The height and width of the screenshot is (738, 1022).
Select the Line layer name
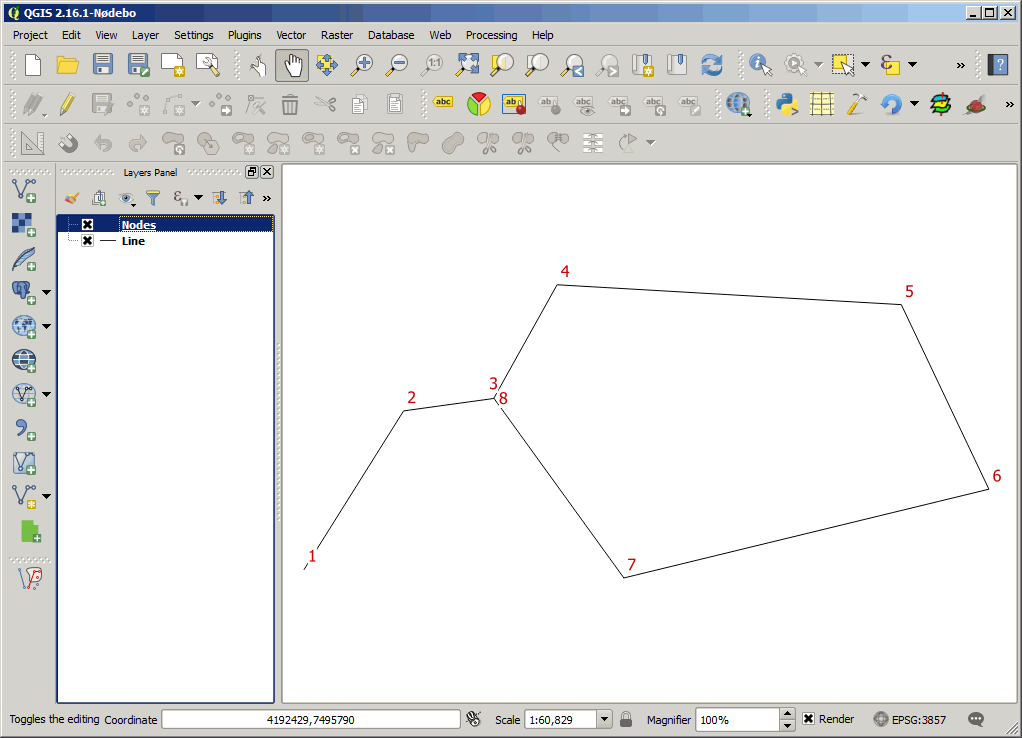pos(133,241)
